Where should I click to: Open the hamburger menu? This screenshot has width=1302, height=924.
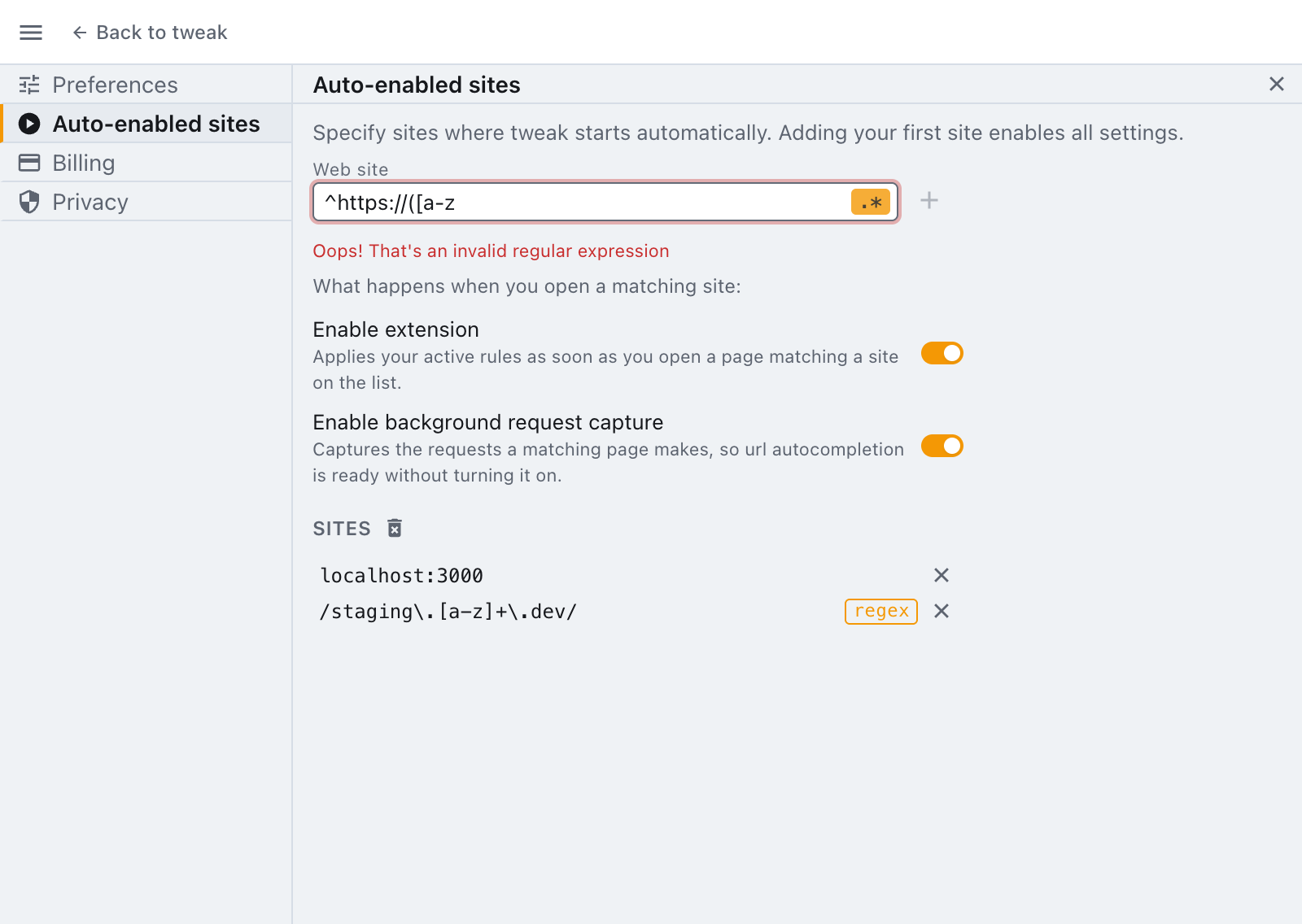click(31, 33)
